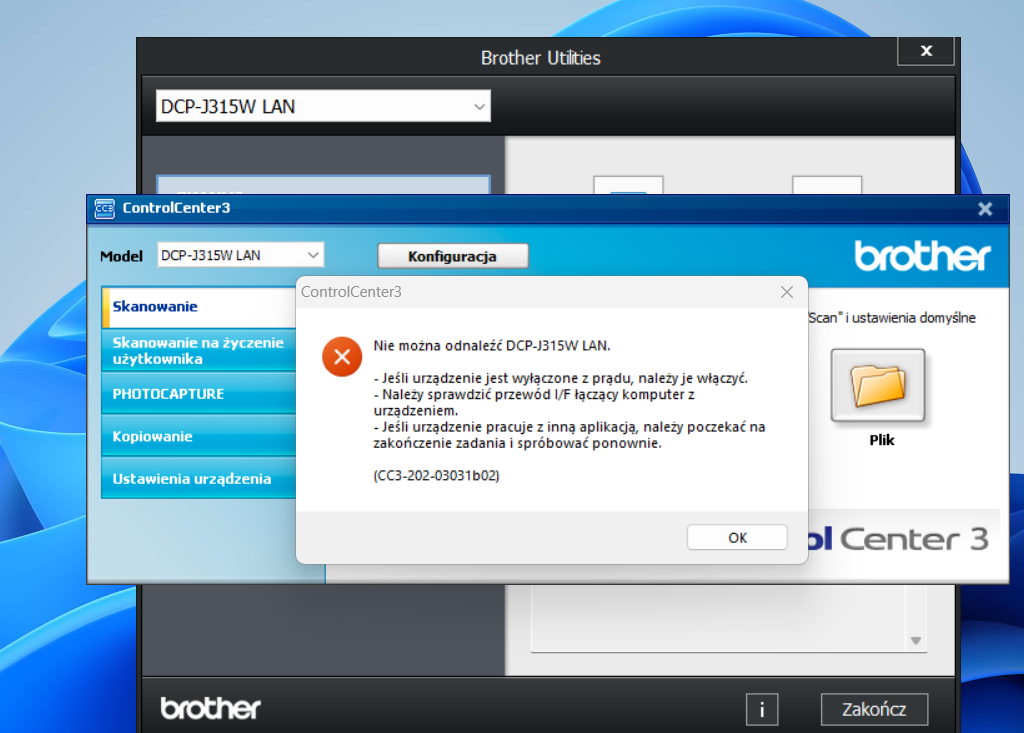Select the Skanowanie tab
The width and height of the screenshot is (1024, 733).
[199, 306]
